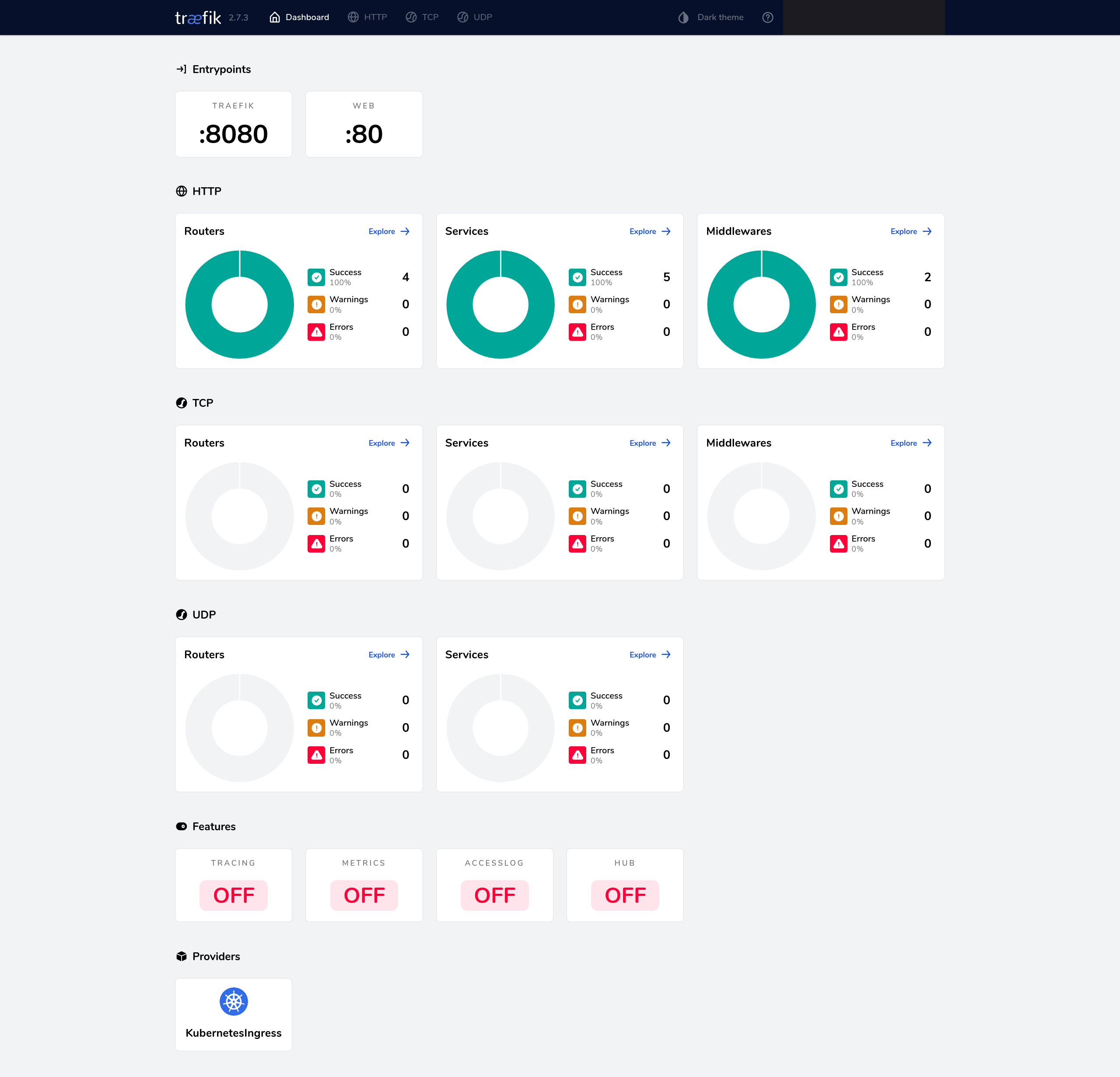The image size is (1120, 1077).
Task: Click HTTP Middlewares Errors red icon
Action: coord(839,332)
